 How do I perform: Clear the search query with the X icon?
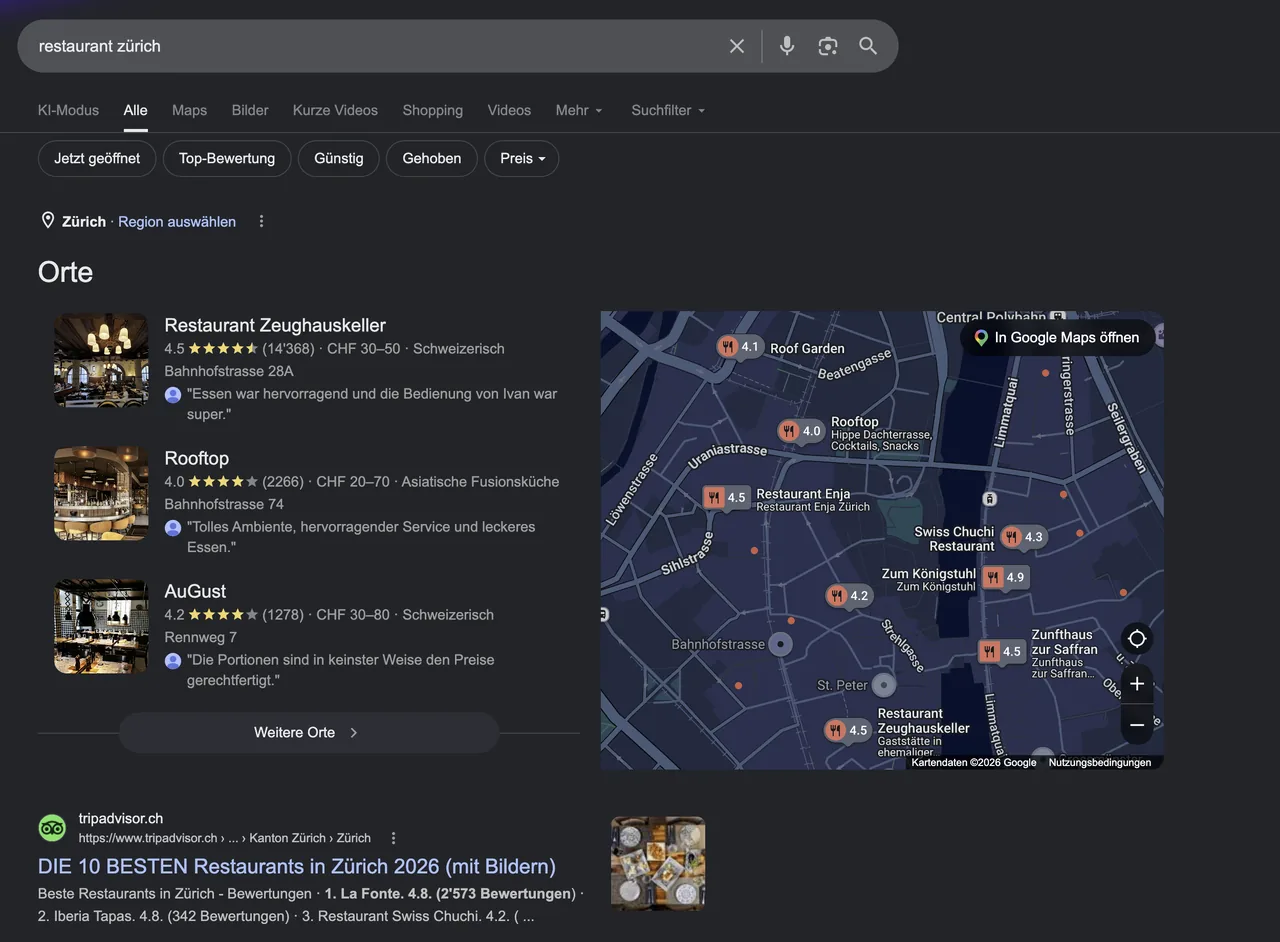[x=737, y=46]
